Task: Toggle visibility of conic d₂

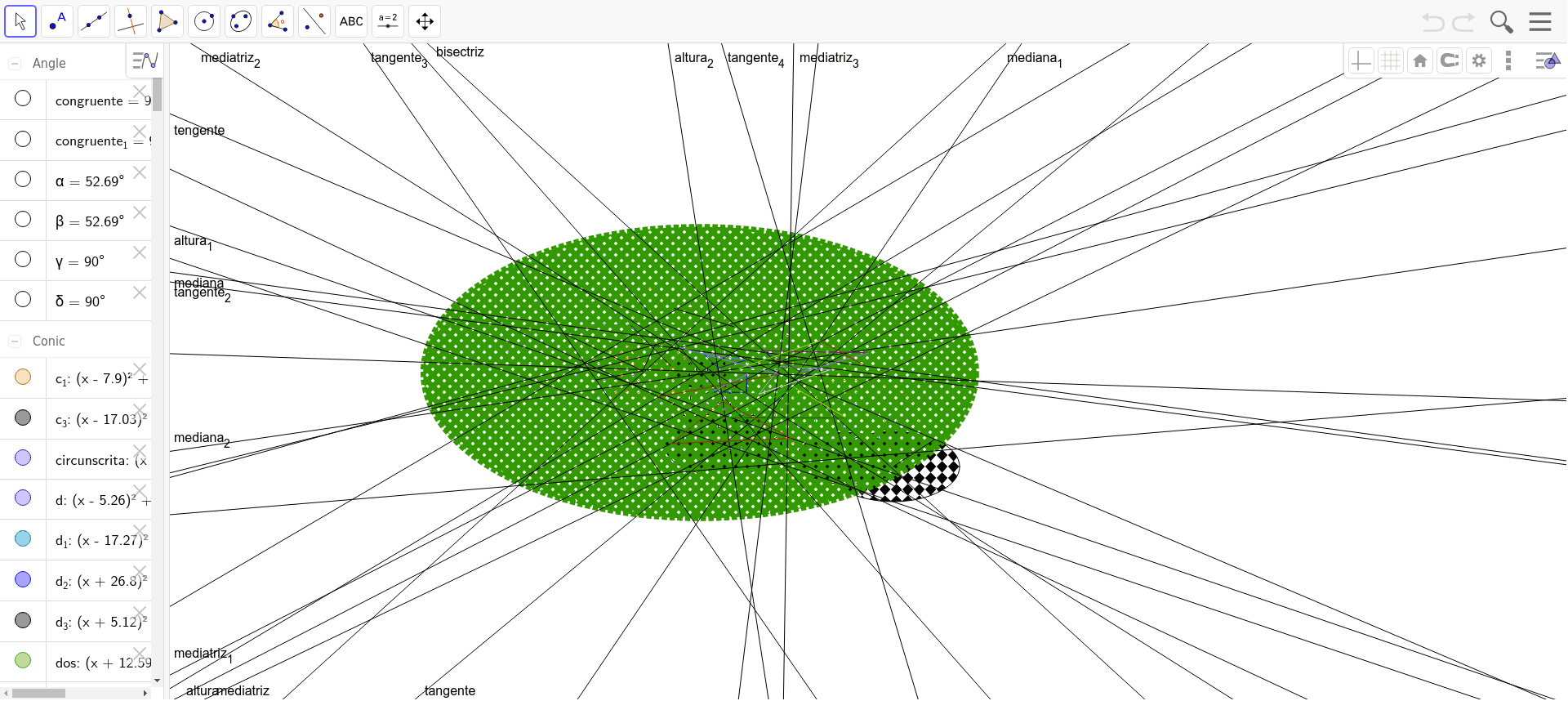Action: 23,579
